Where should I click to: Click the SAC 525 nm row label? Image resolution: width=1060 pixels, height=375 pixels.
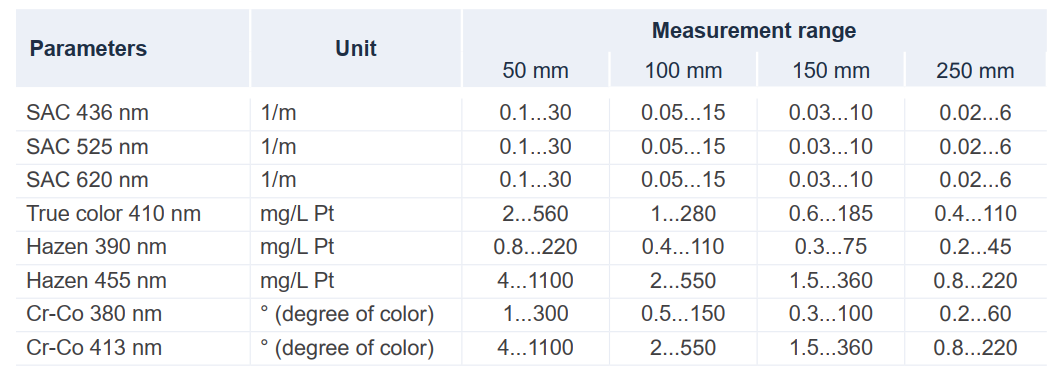tap(87, 147)
